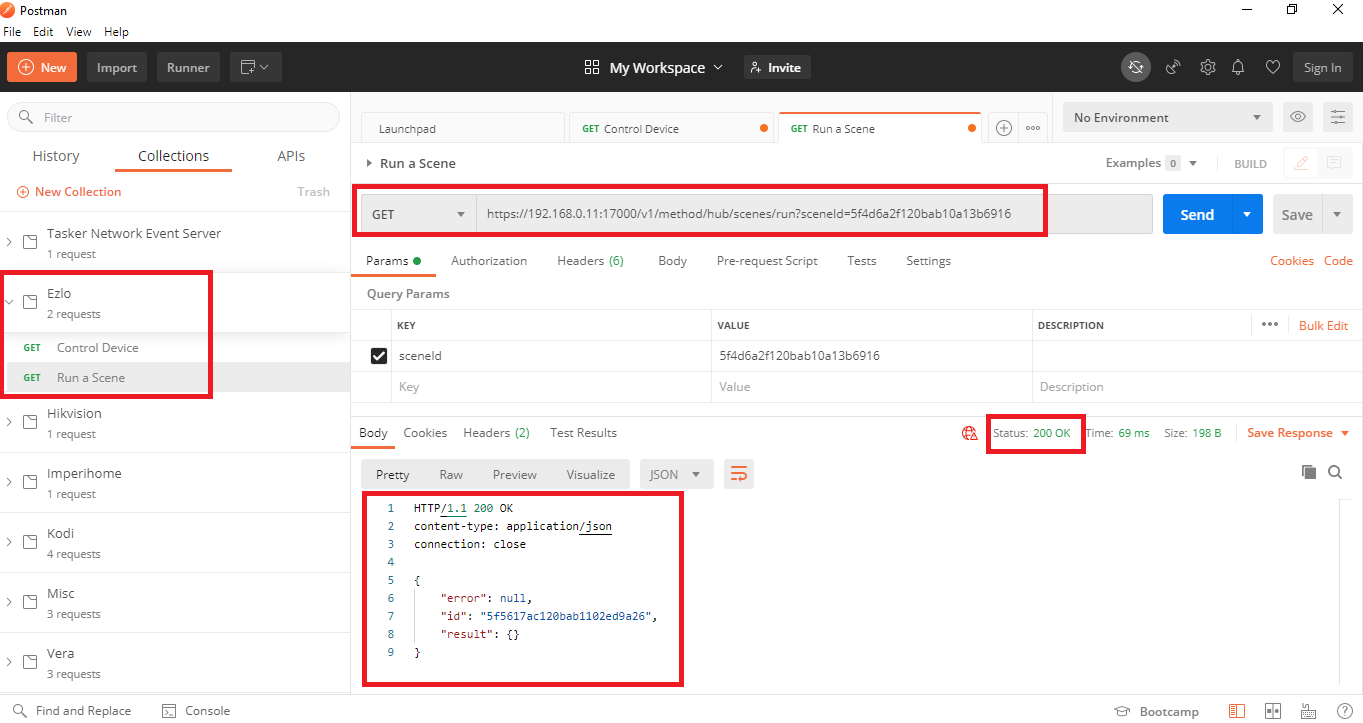Viewport: 1363px width, 723px height.
Task: Uncheck the sceneId parameter checkbox
Action: point(379,356)
